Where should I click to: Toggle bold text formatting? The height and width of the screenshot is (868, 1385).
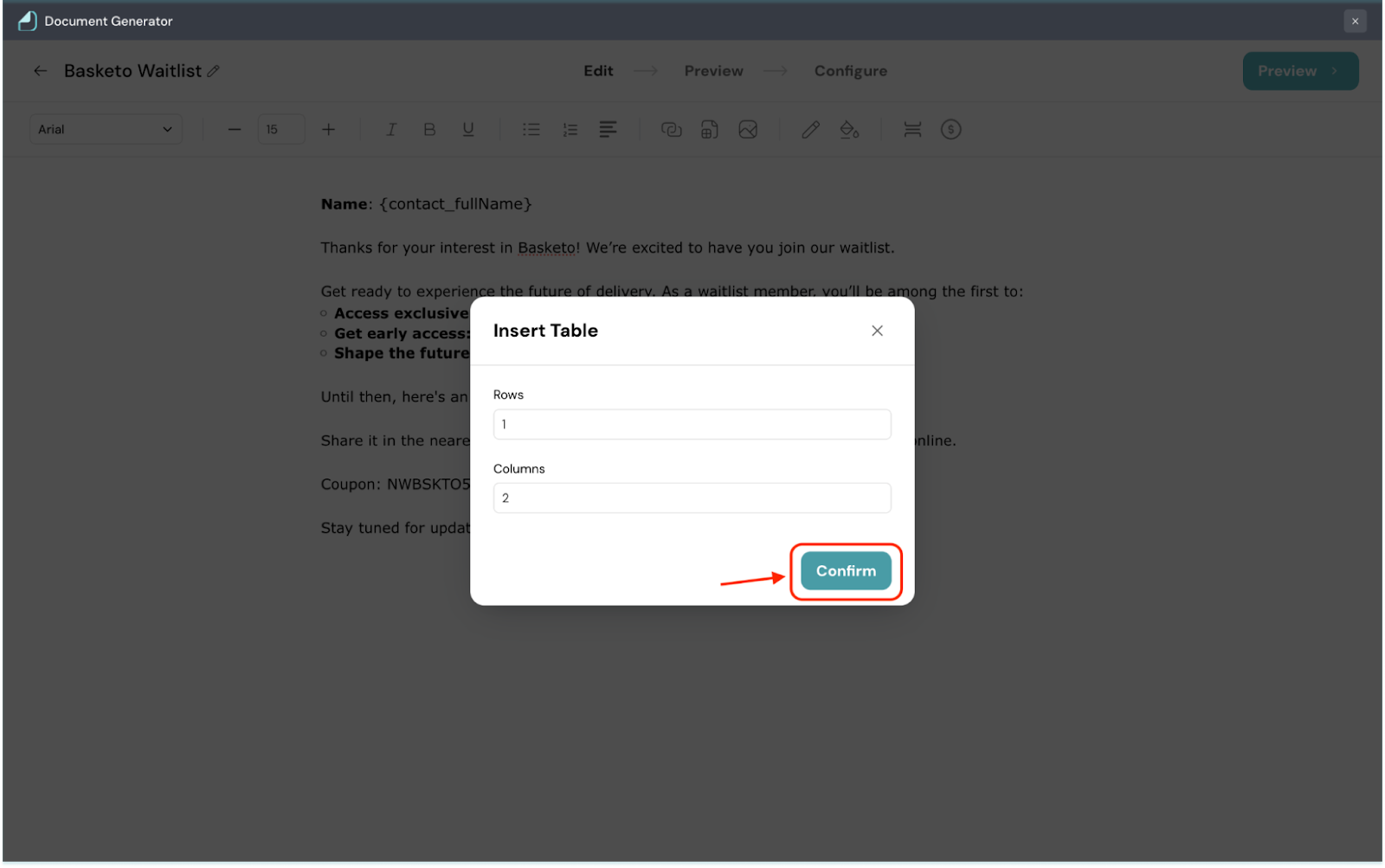(x=429, y=130)
